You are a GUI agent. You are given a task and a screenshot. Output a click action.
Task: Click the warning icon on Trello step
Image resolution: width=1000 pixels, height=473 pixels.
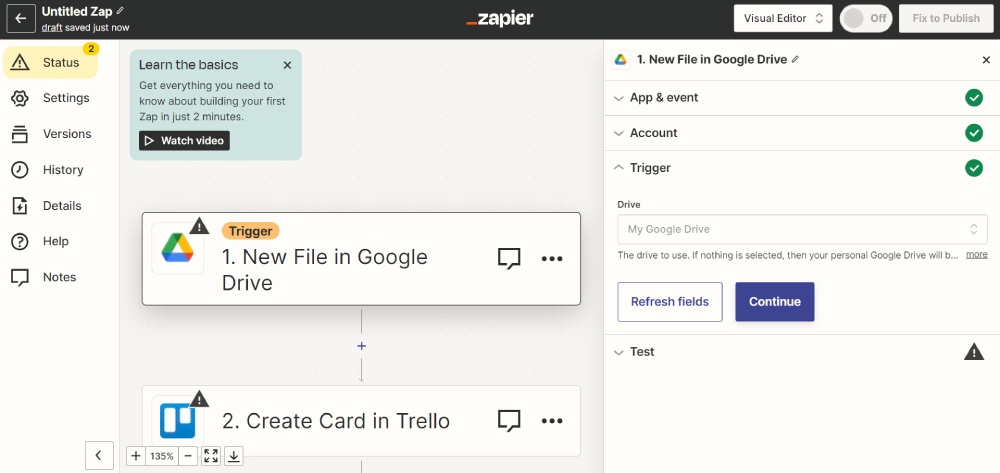click(x=200, y=399)
